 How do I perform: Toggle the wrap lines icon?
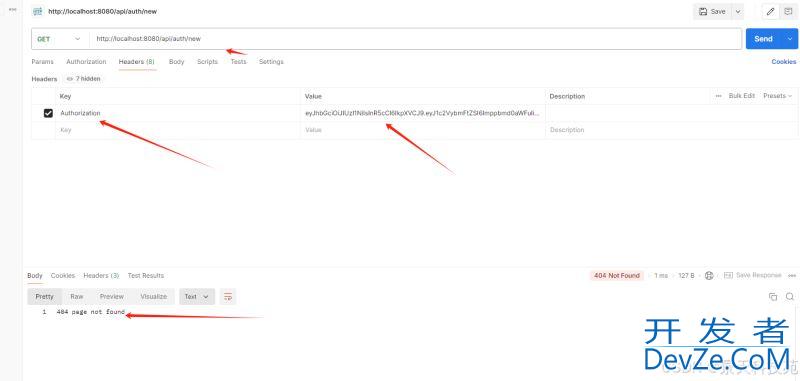(x=228, y=296)
